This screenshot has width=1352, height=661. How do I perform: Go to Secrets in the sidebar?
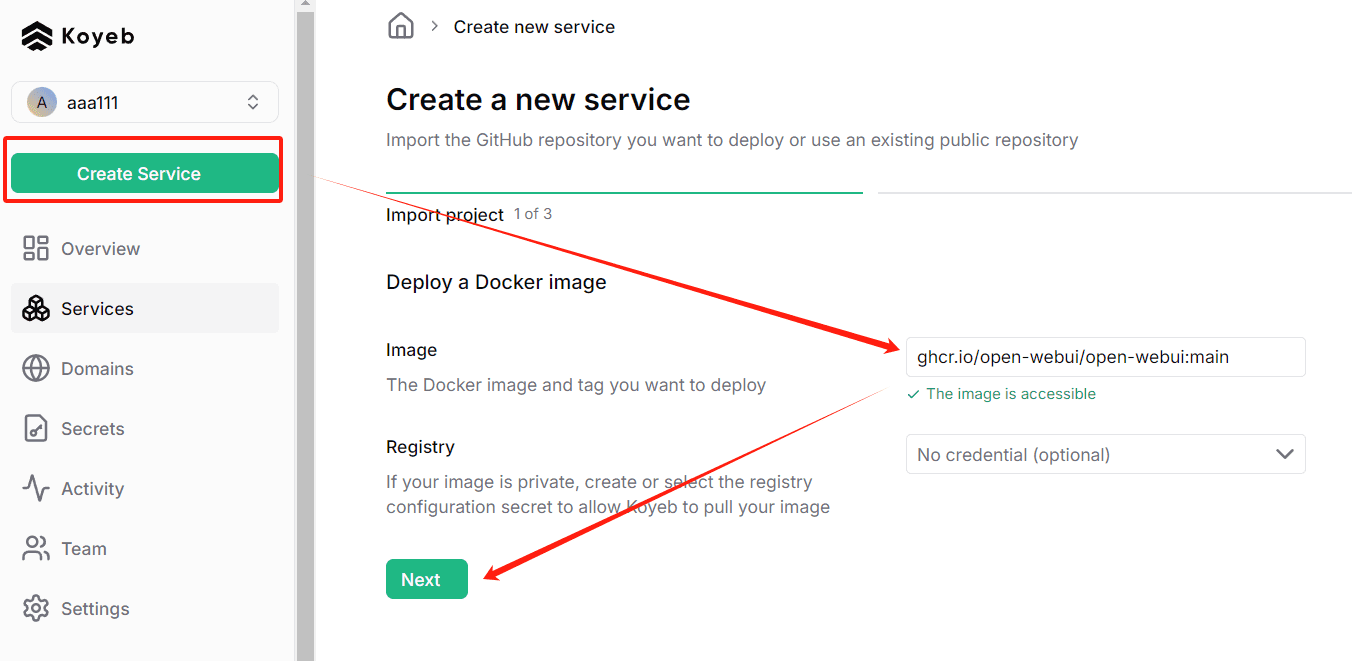(x=145, y=428)
